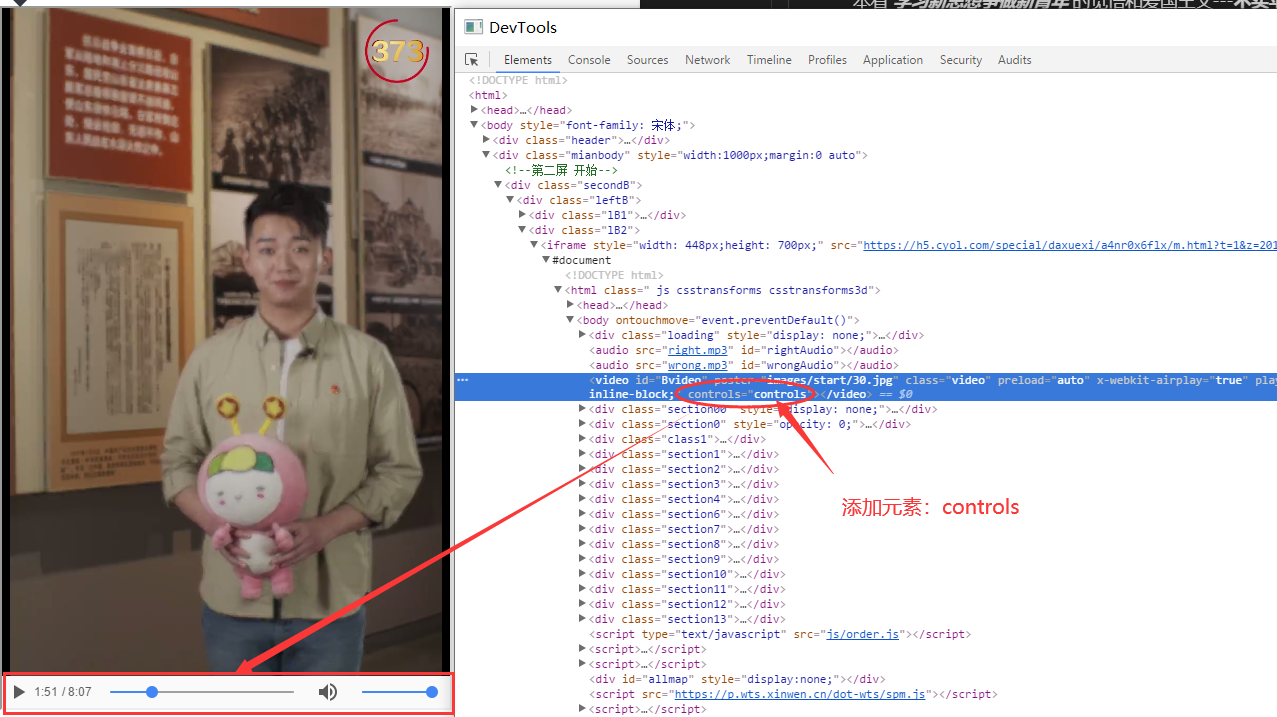Open the p.wts.xinwen.cn spm.js link
This screenshot has width=1277, height=717.
coord(800,694)
